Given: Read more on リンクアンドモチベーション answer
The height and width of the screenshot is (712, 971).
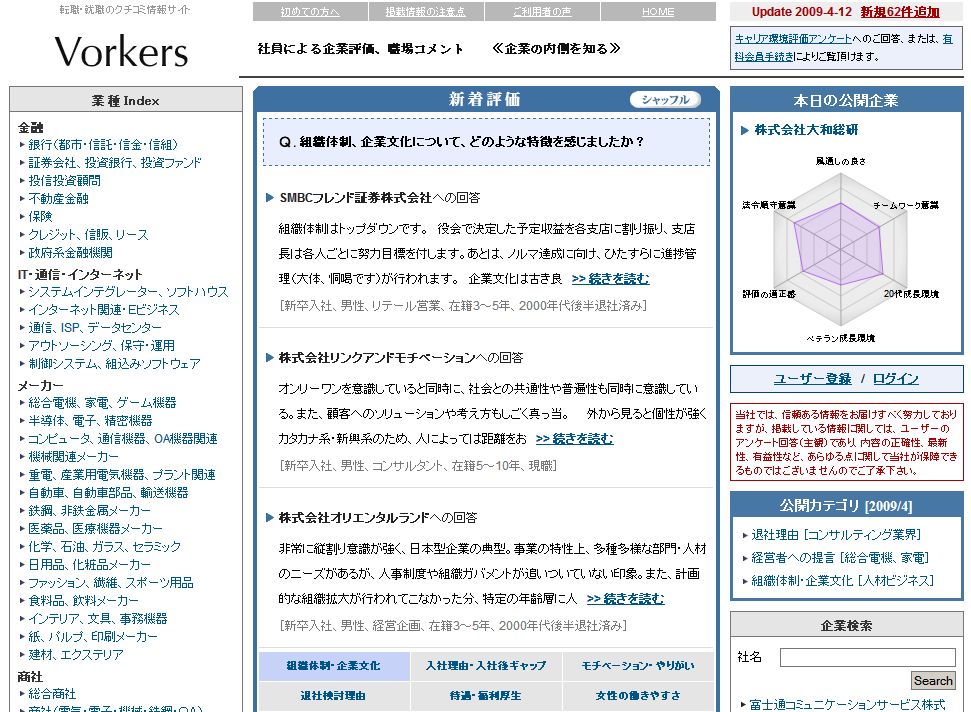Looking at the screenshot, I should (574, 438).
